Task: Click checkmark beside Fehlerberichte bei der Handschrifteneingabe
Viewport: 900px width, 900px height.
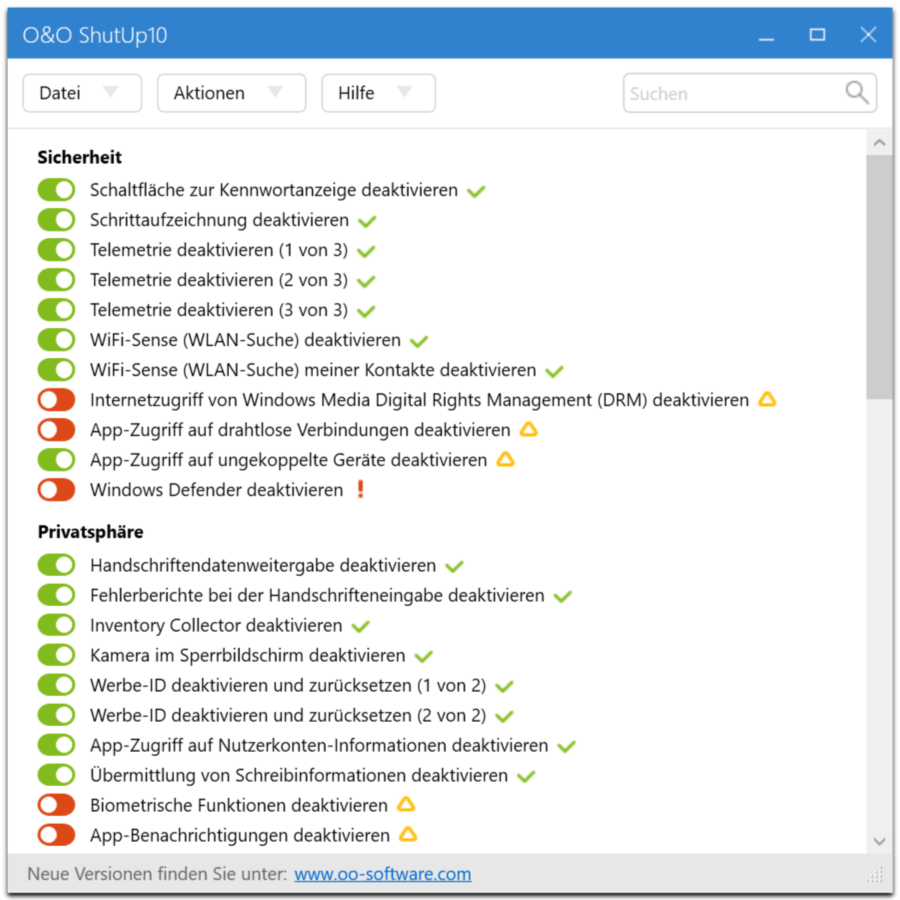Action: pyautogui.click(x=562, y=596)
